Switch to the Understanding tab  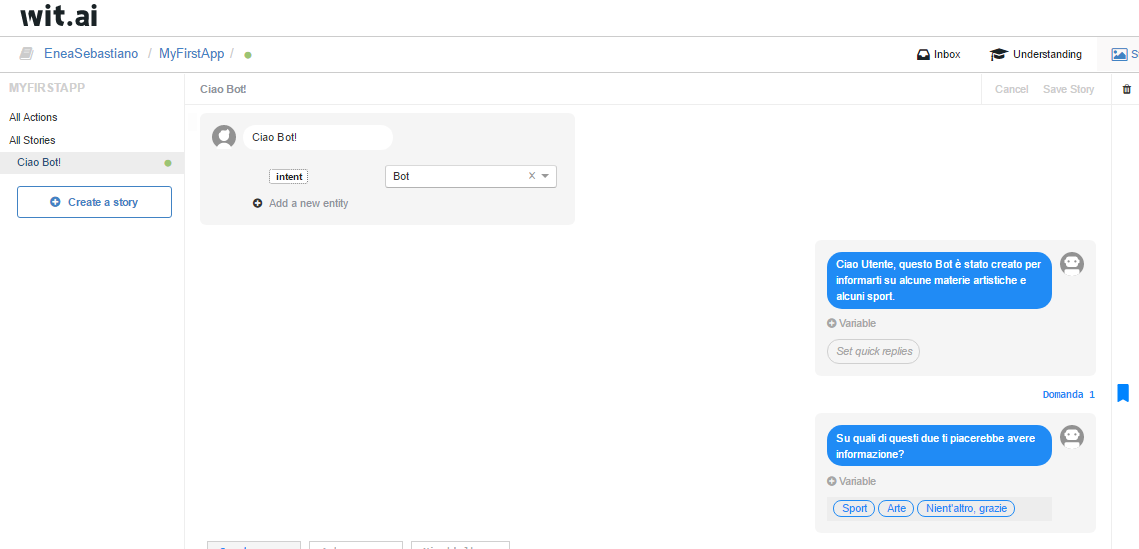tap(1036, 54)
